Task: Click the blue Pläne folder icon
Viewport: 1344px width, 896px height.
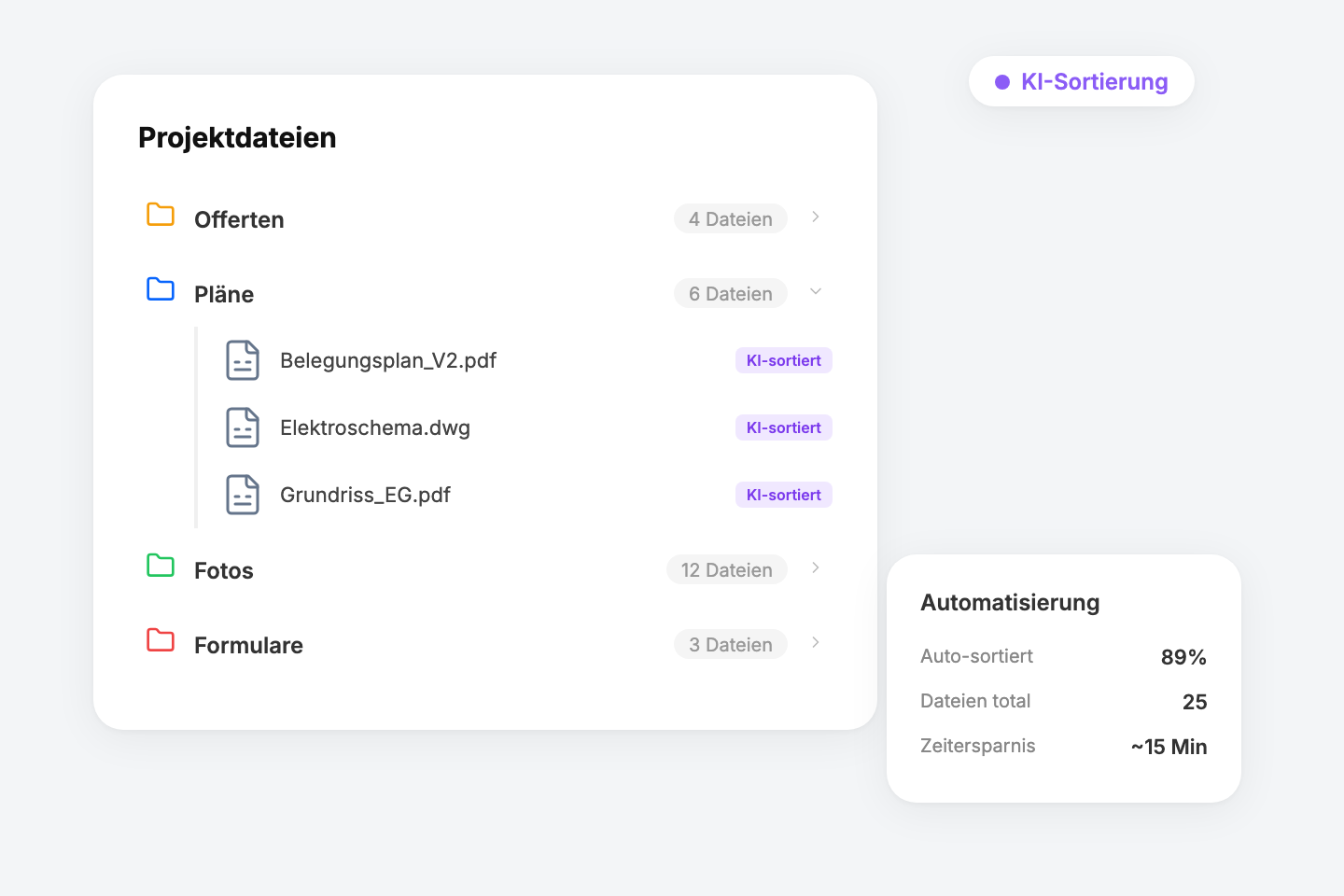Action: 161,289
